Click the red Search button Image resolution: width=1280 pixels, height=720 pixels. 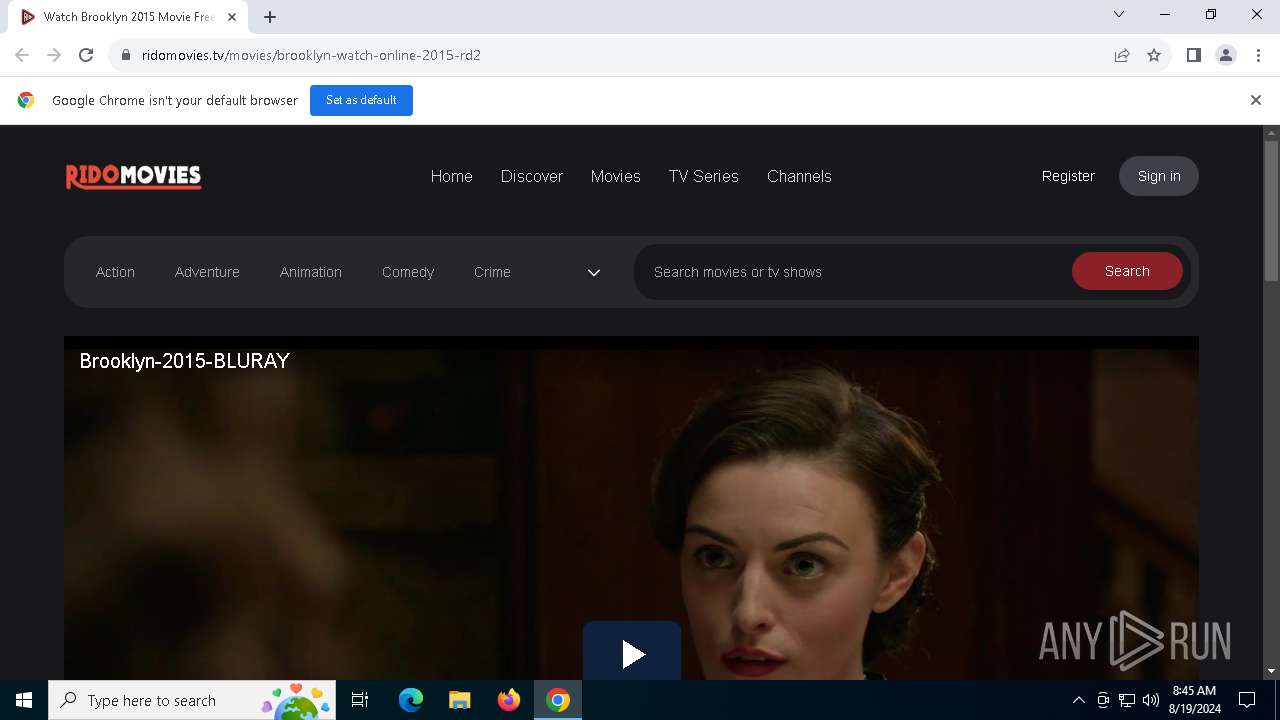pyautogui.click(x=1127, y=271)
